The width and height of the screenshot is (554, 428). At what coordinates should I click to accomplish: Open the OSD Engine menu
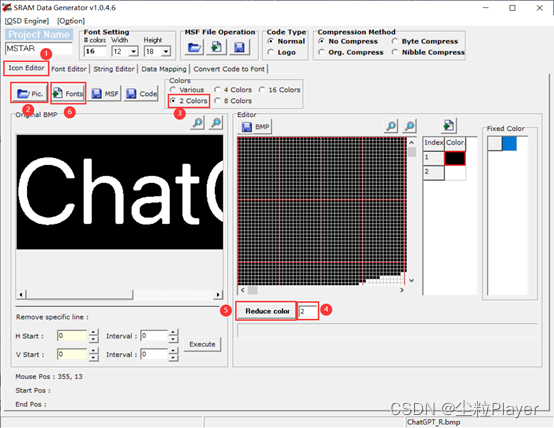coord(26,21)
